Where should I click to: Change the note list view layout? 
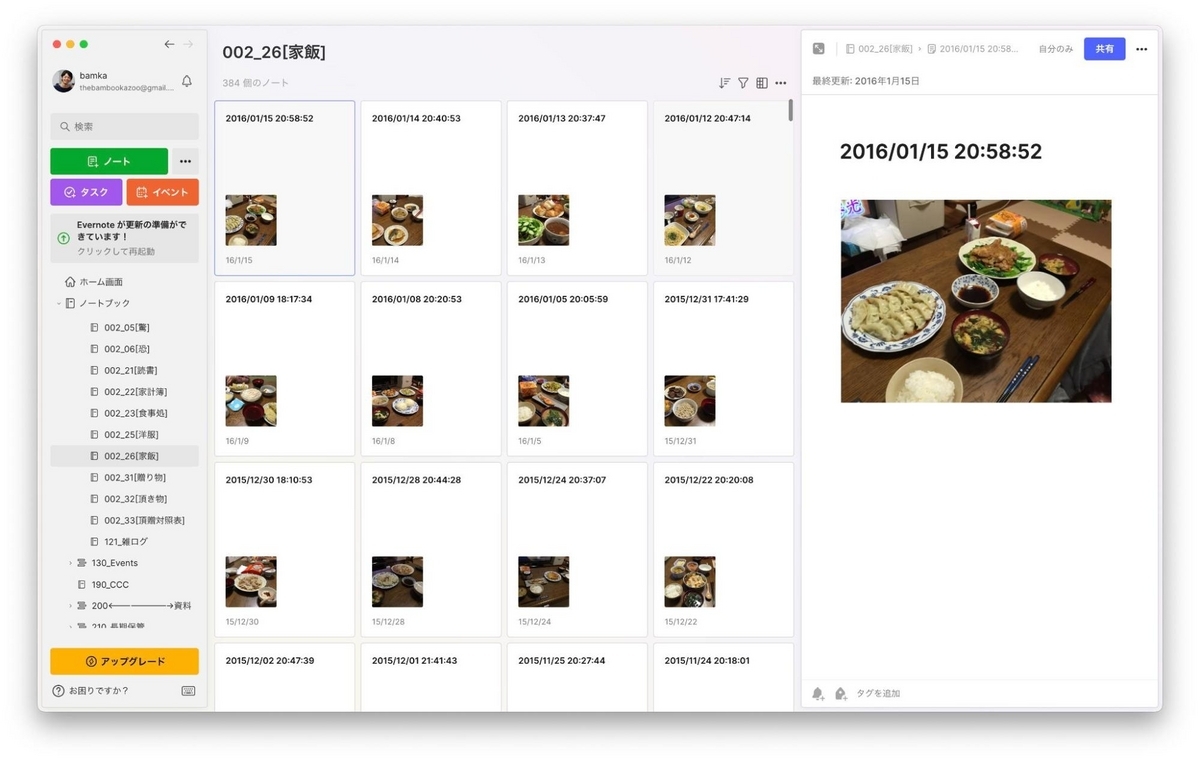(762, 83)
